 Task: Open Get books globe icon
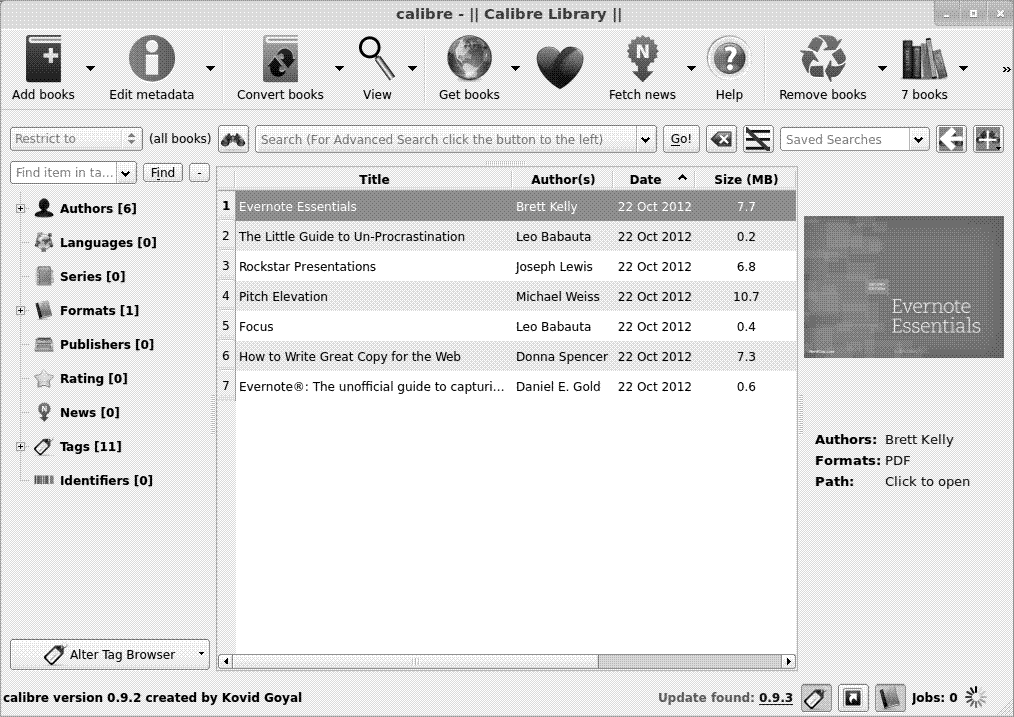click(469, 59)
